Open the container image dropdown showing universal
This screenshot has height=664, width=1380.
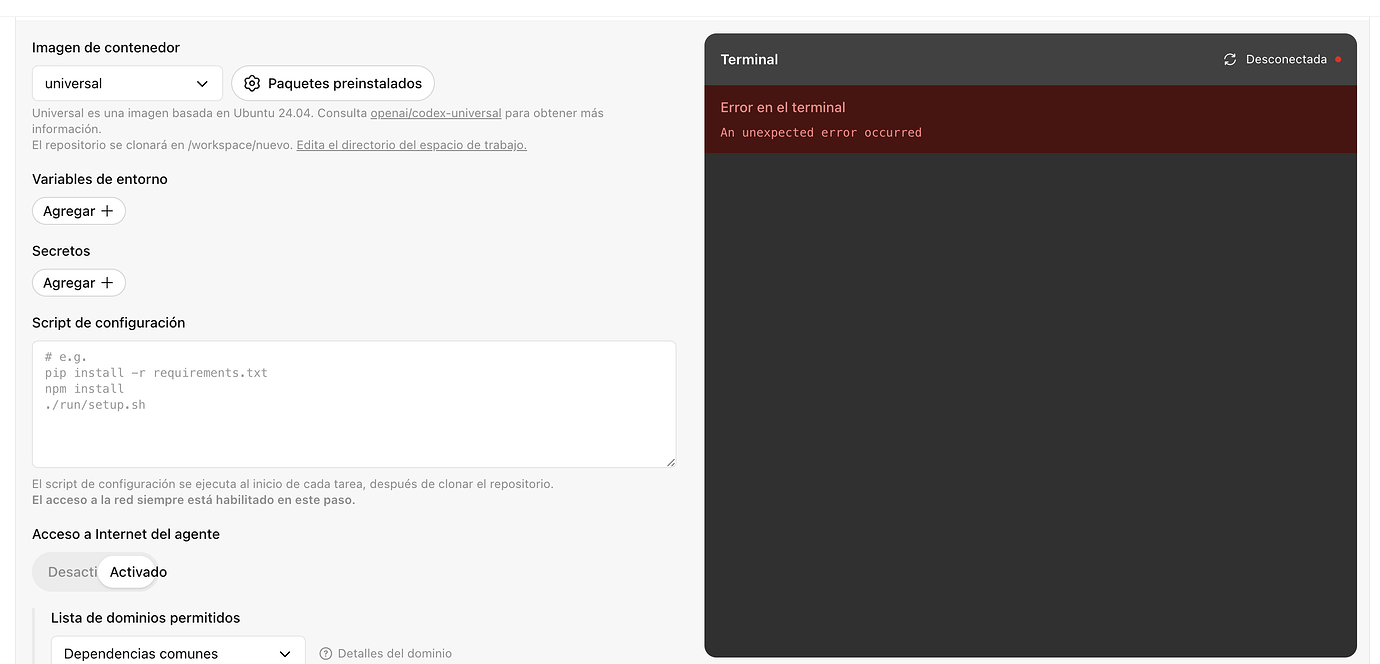tap(127, 83)
